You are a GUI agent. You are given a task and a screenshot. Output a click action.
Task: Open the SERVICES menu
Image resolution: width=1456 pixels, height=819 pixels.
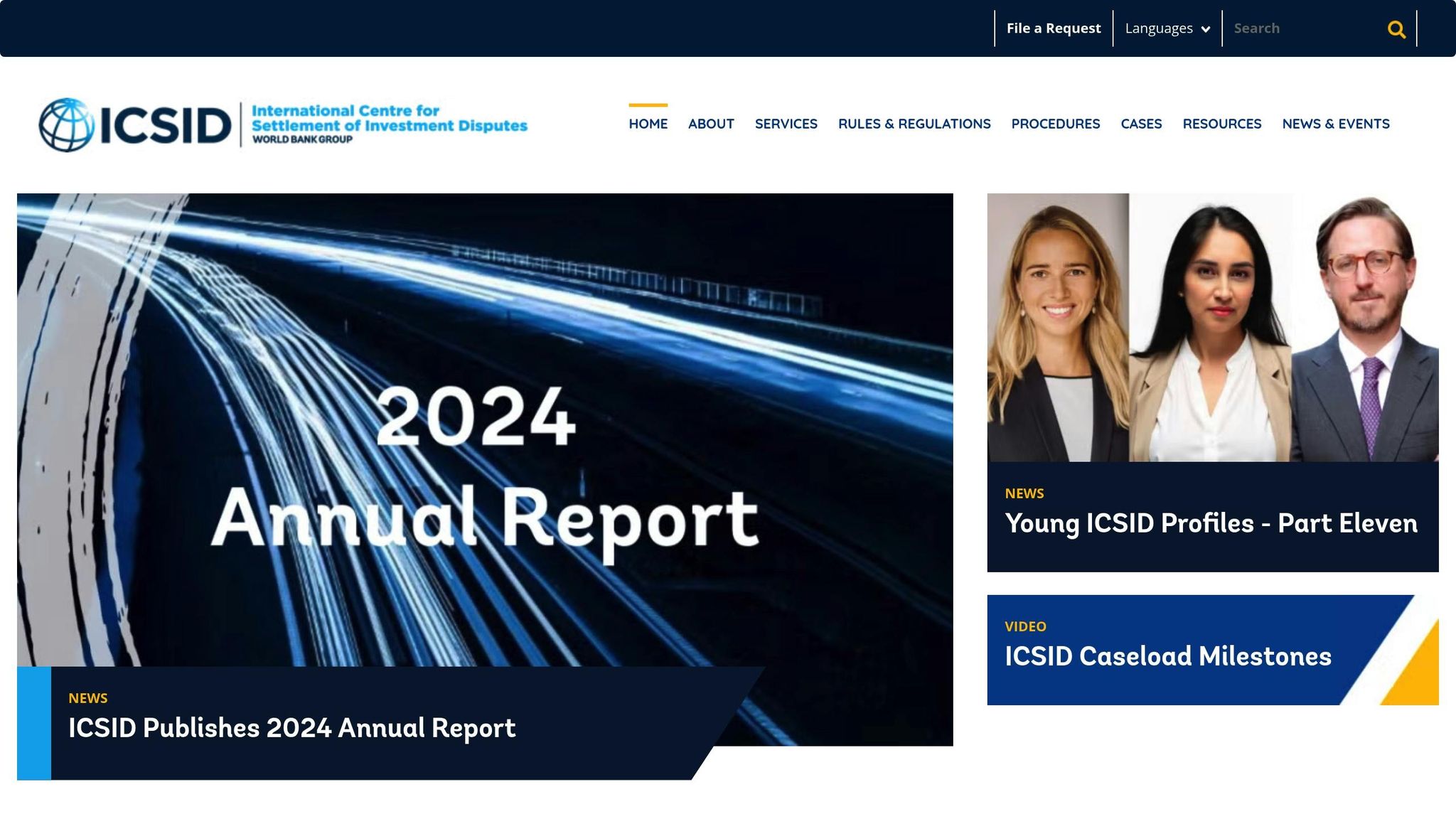pyautogui.click(x=786, y=124)
